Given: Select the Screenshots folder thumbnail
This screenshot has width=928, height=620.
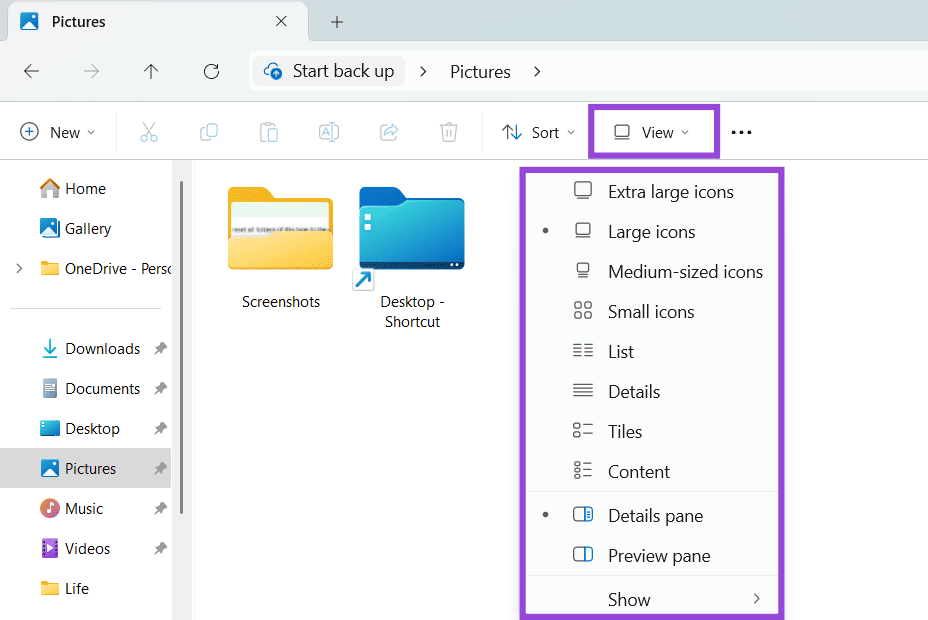Looking at the screenshot, I should coord(280,230).
